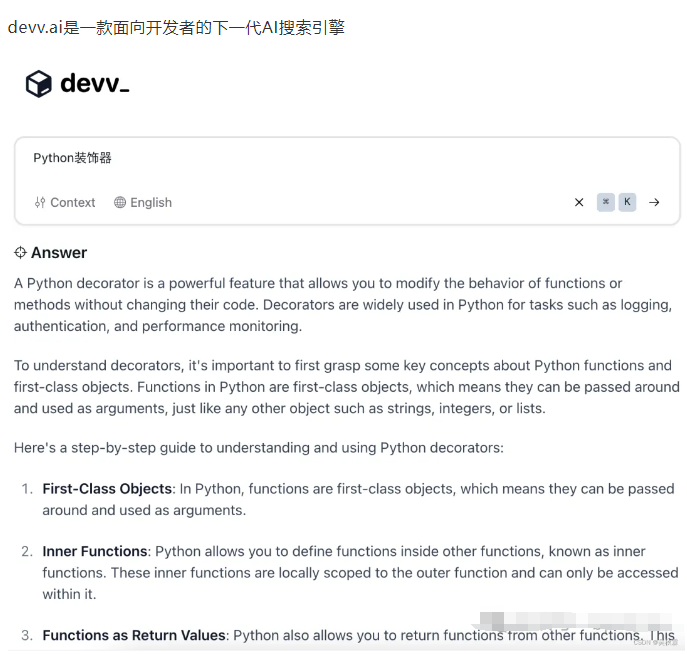
Task: Click paragraph starting 'To understand decorators'
Action: point(347,387)
